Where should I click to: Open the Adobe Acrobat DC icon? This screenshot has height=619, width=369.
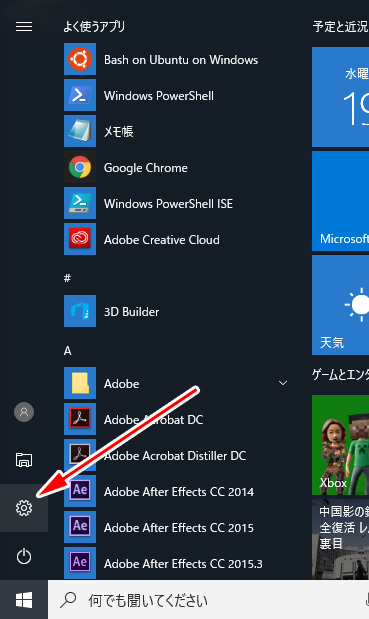(80, 419)
